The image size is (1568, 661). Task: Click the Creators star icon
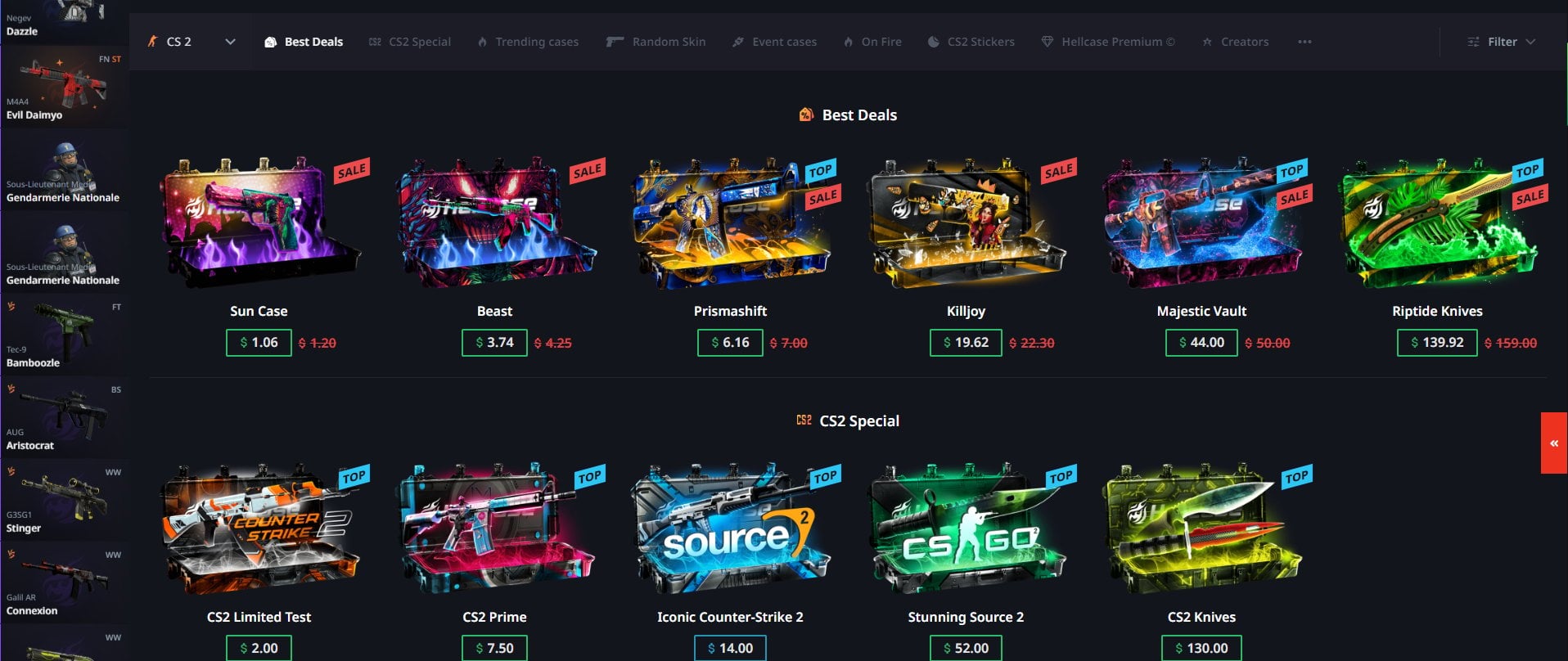(1207, 42)
